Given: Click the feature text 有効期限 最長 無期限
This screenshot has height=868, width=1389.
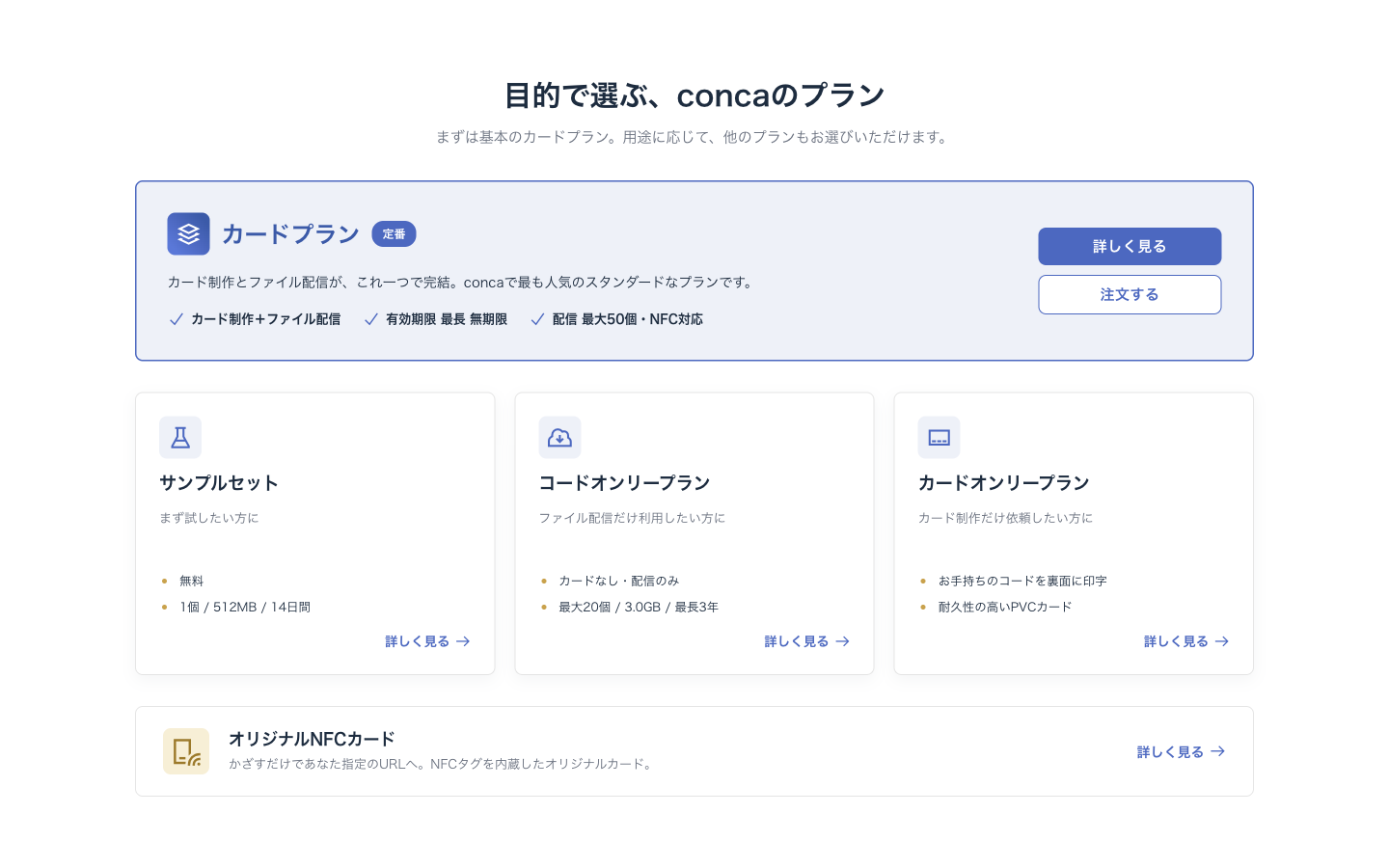Looking at the screenshot, I should click(447, 319).
